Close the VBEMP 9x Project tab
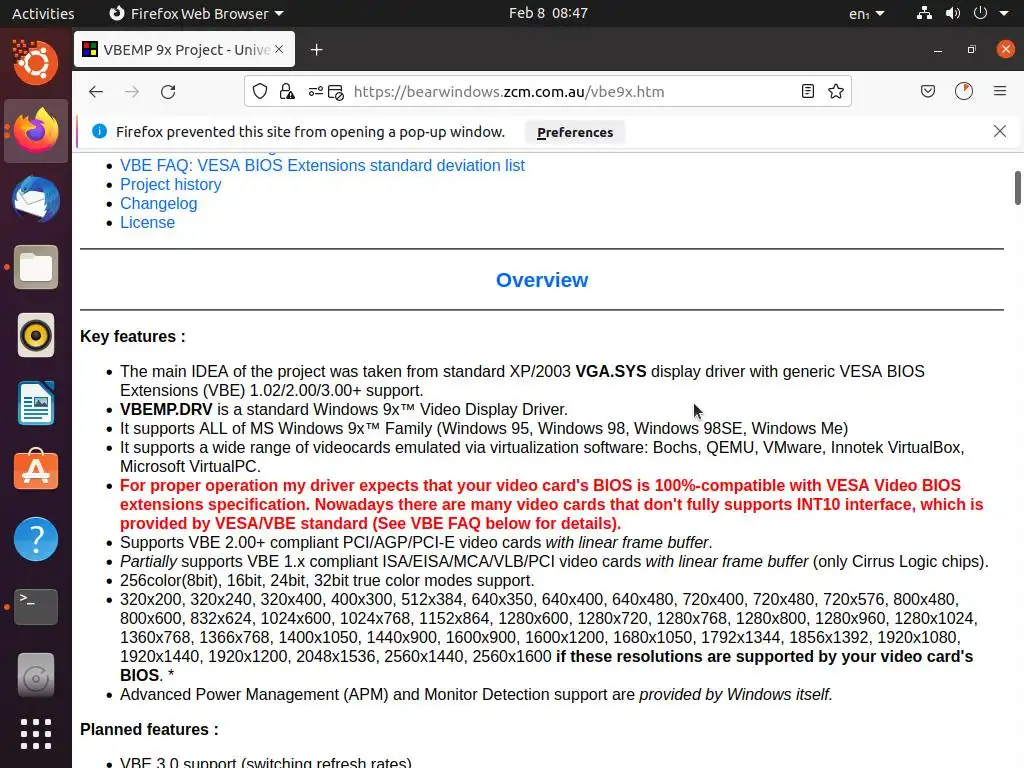The width and height of the screenshot is (1024, 768). pos(279,49)
